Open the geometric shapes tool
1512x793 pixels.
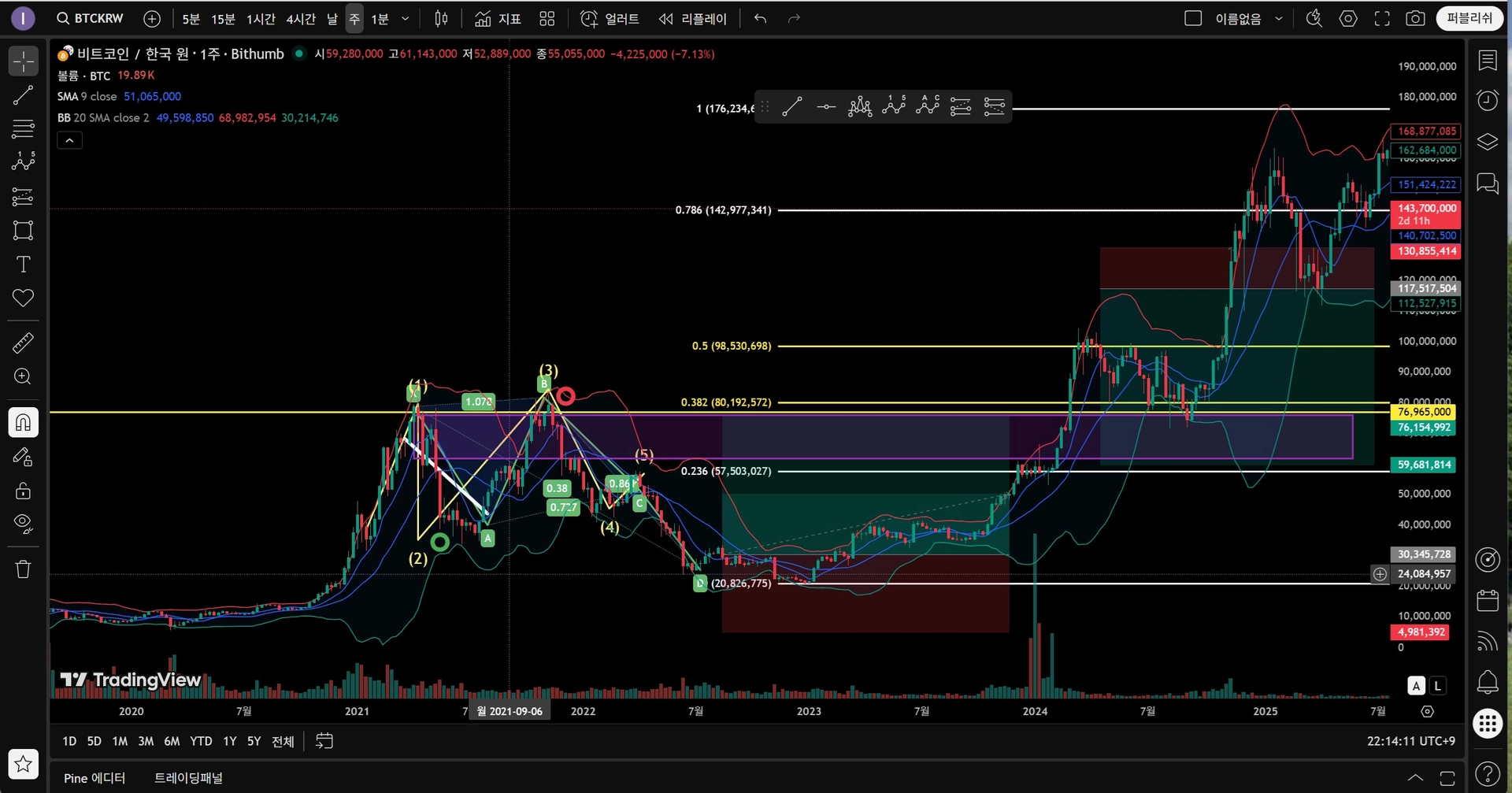pos(24,230)
